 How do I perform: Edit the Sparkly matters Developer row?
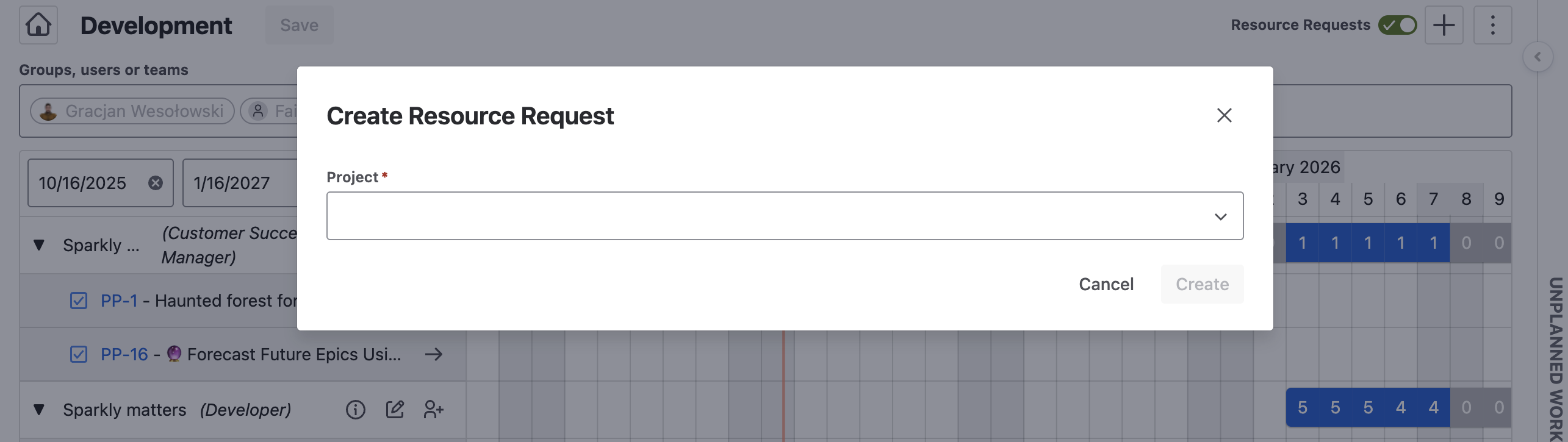tap(395, 410)
